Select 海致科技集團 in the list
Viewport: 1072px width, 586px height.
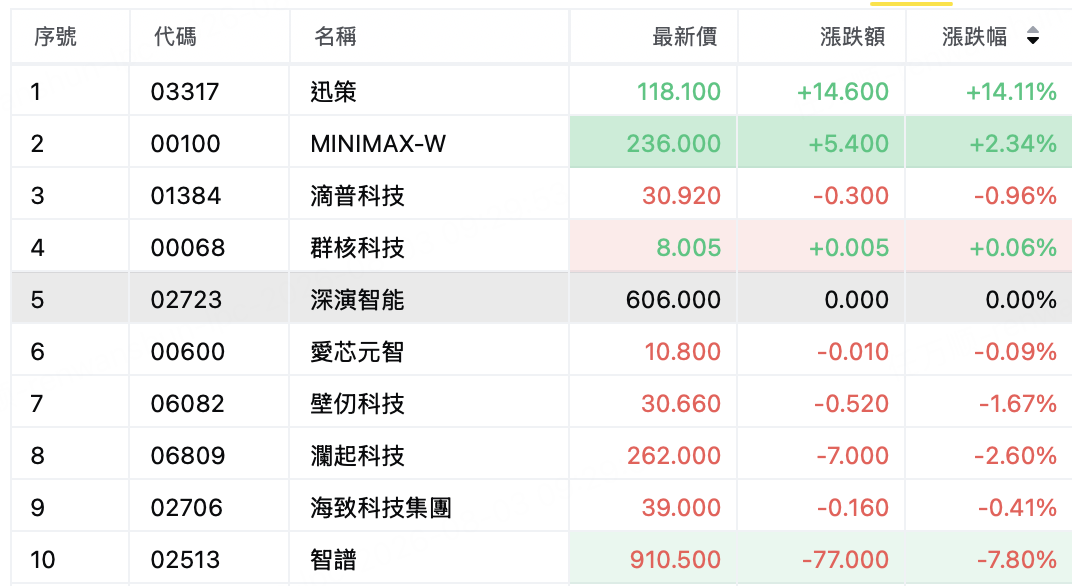tap(381, 507)
